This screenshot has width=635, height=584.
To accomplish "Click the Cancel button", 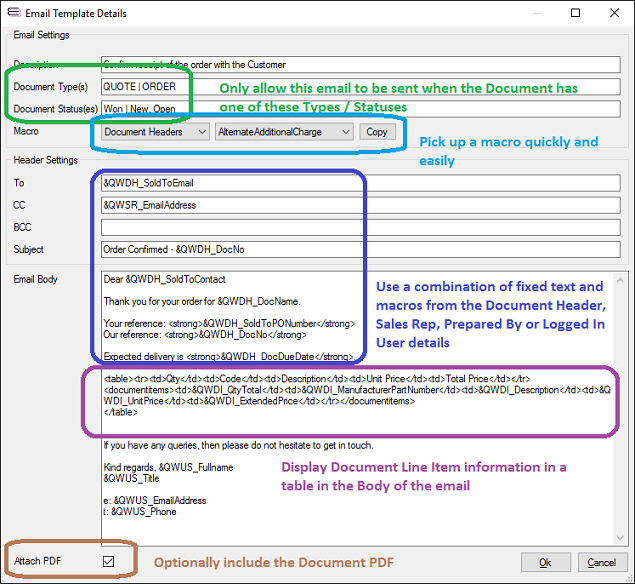I will pyautogui.click(x=600, y=562).
